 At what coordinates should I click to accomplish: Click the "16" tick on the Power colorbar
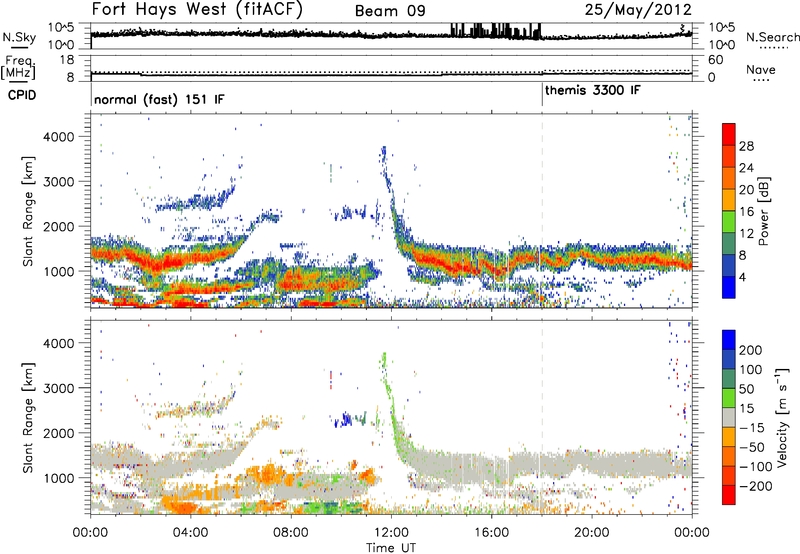(746, 211)
